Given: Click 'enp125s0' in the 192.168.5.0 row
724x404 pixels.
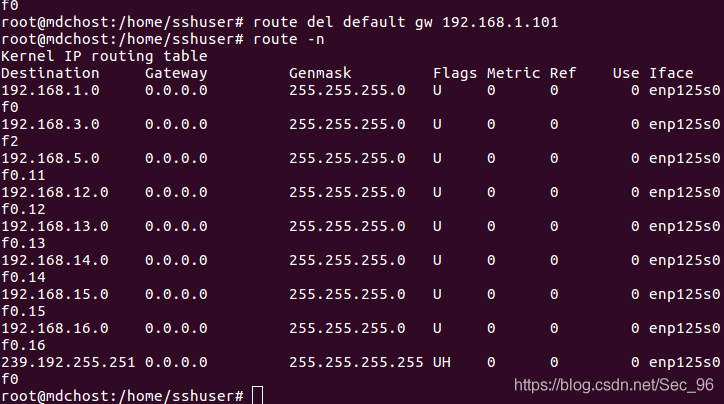Looking at the screenshot, I should [x=684, y=158].
